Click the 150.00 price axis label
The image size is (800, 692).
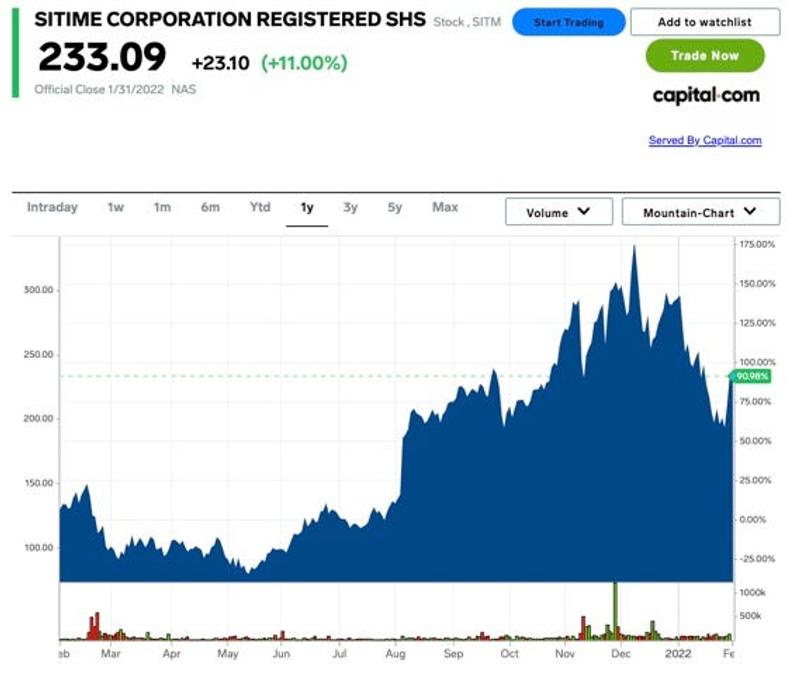[x=38, y=483]
